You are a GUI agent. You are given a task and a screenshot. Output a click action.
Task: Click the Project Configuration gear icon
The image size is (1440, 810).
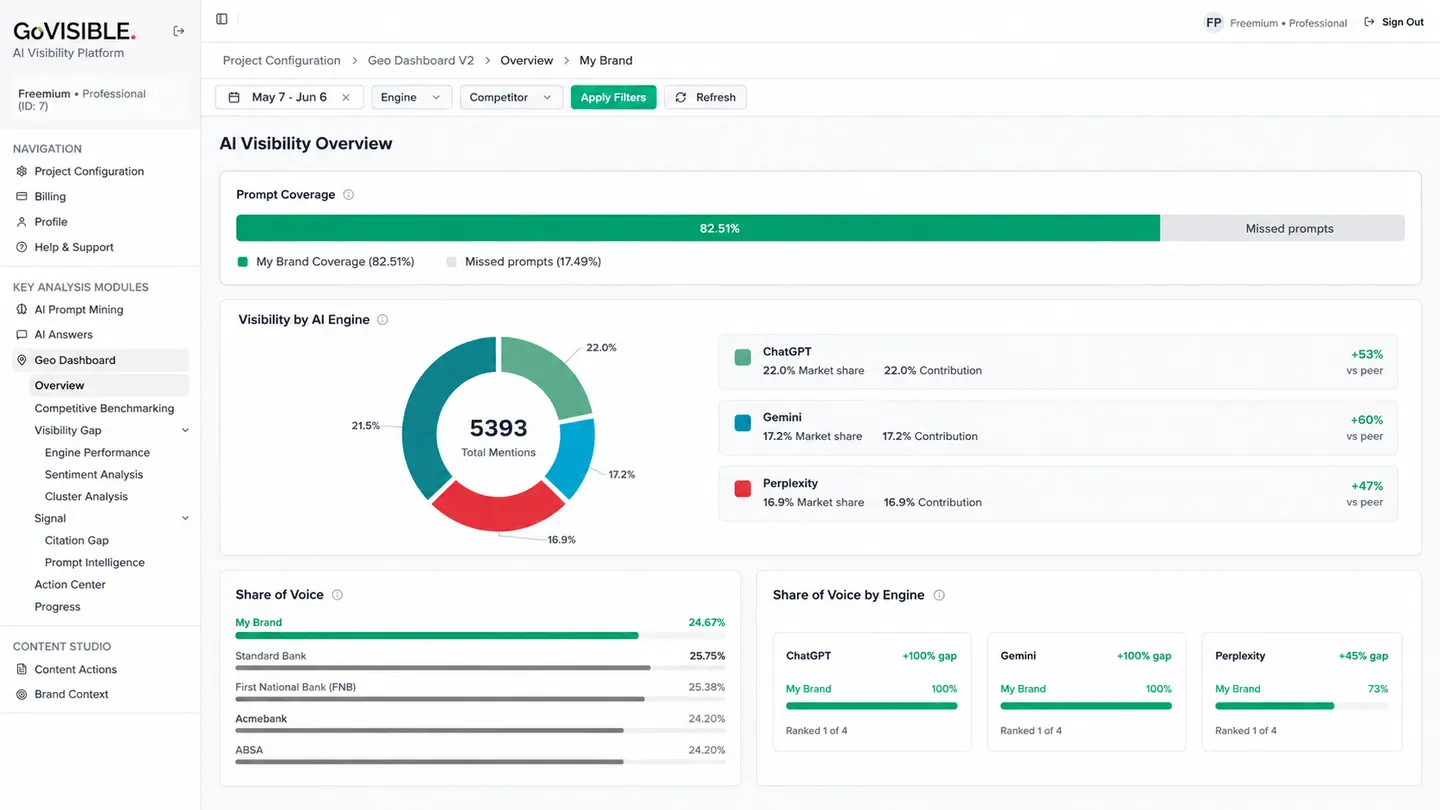pos(22,171)
